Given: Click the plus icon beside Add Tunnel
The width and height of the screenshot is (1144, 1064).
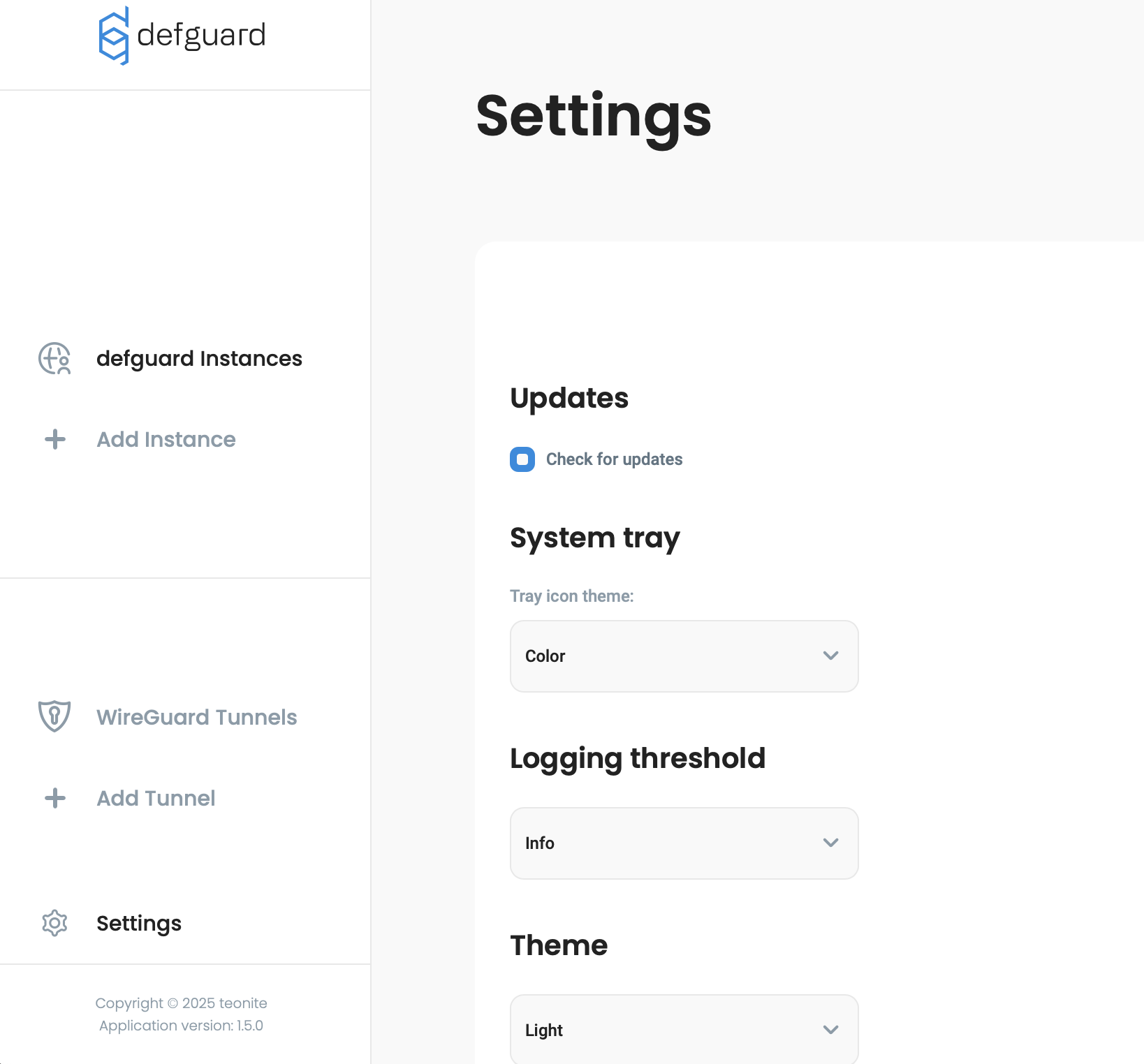Looking at the screenshot, I should pos(55,798).
